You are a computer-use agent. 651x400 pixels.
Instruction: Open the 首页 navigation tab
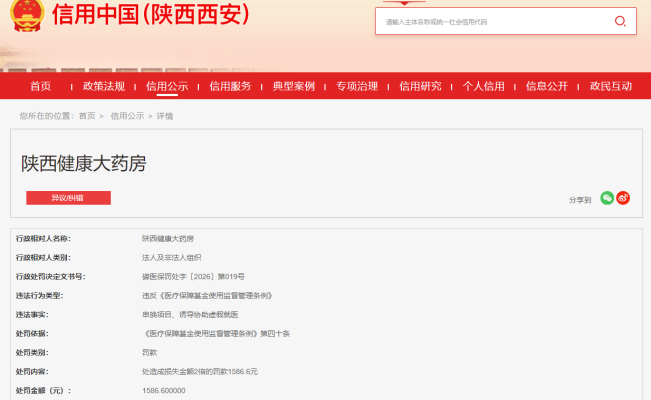41,86
